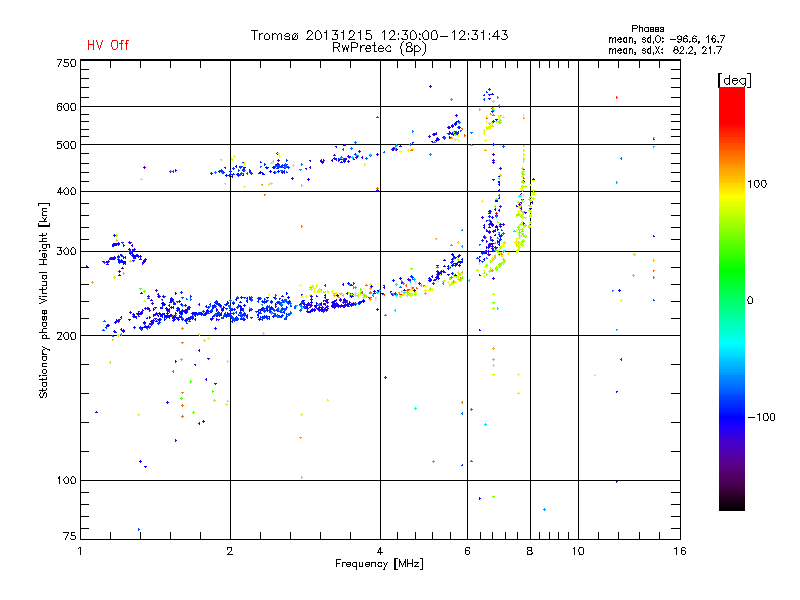
Task: Click the blue echo cluster at 300 km near 1.2 MHz
Action: click(x=124, y=254)
